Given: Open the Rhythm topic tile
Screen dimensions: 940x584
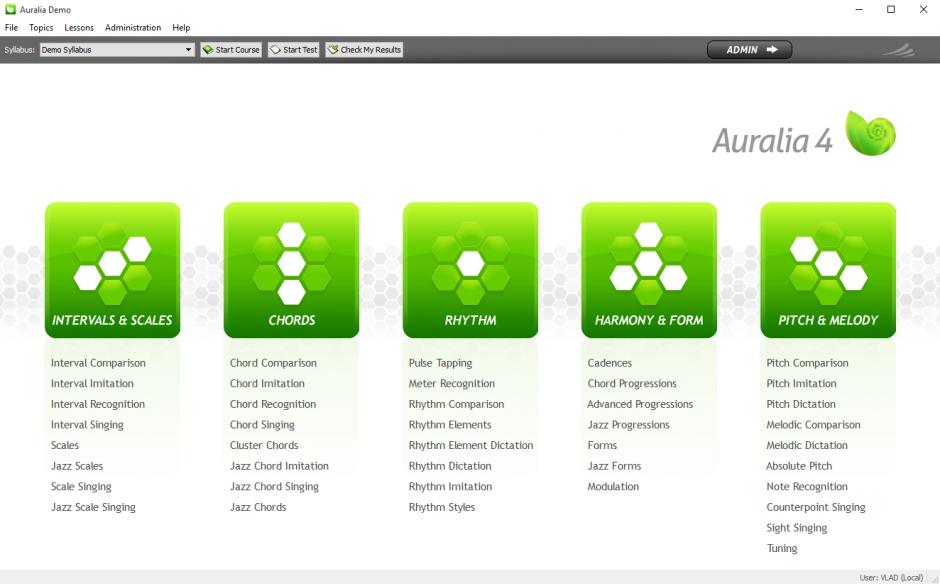Looking at the screenshot, I should [x=470, y=270].
